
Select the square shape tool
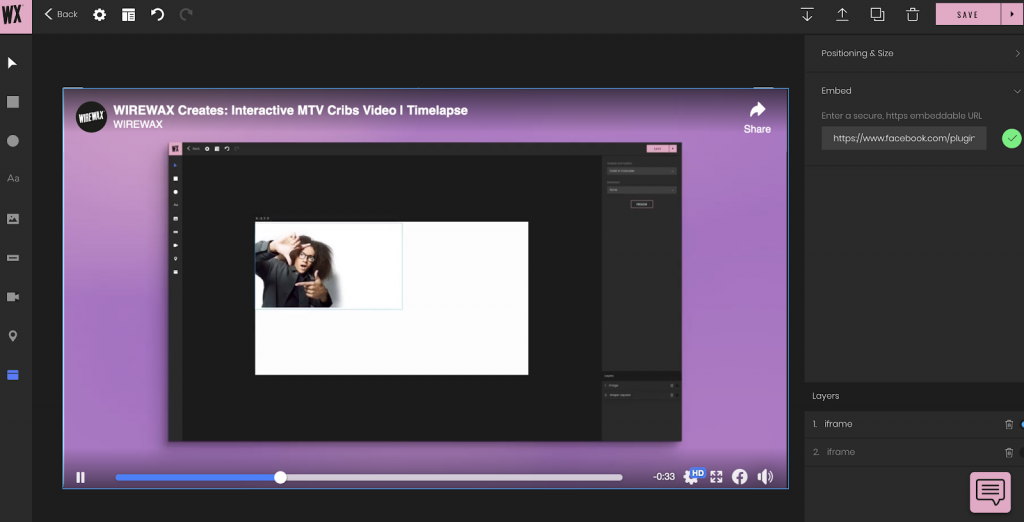(x=12, y=102)
